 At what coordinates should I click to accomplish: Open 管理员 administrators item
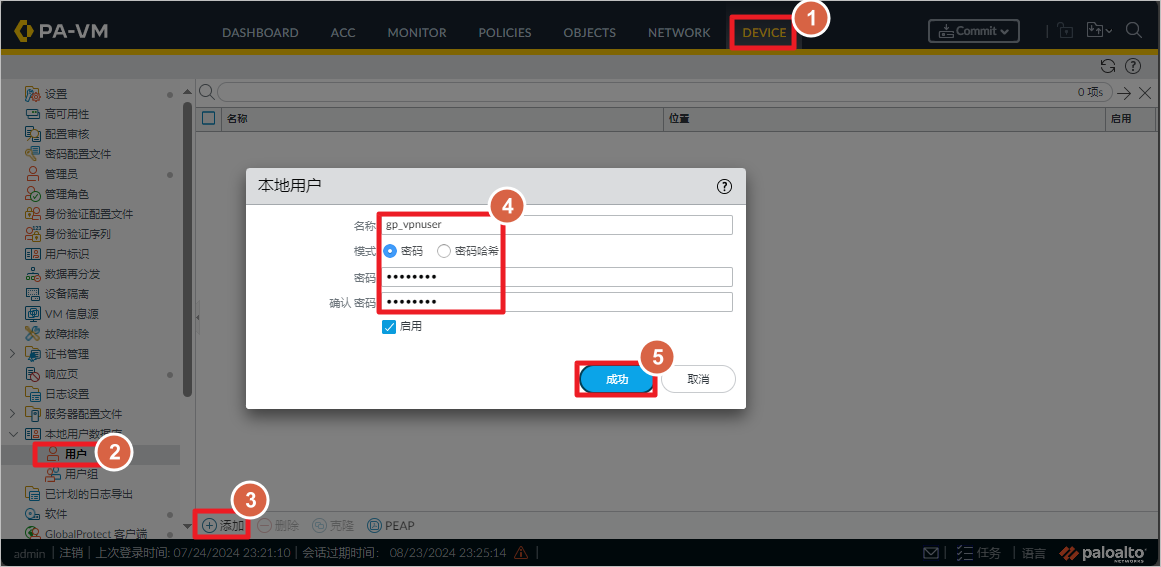pyautogui.click(x=61, y=174)
